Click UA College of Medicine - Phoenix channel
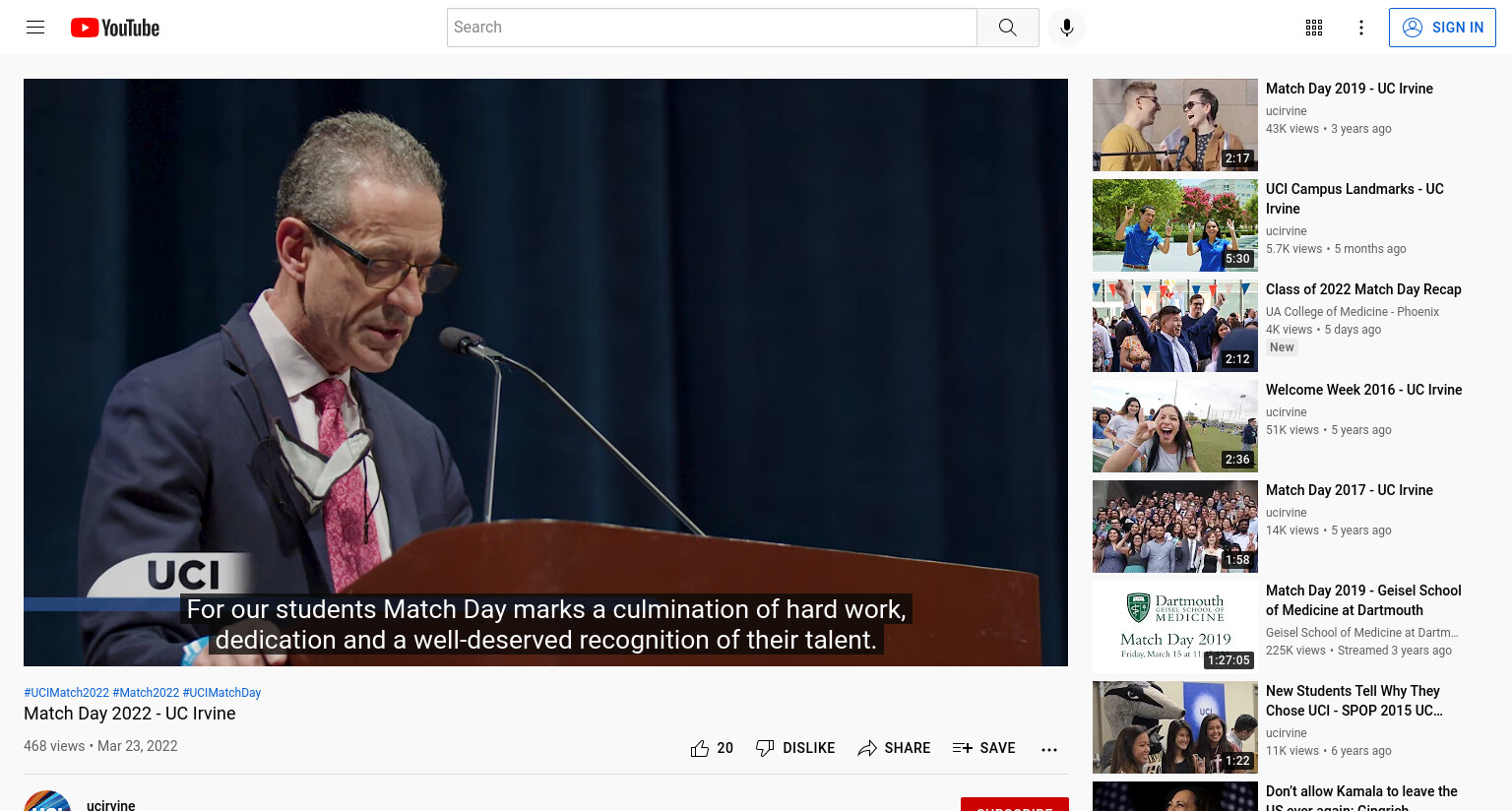Viewport: 1512px width, 811px height. pyautogui.click(x=1353, y=312)
